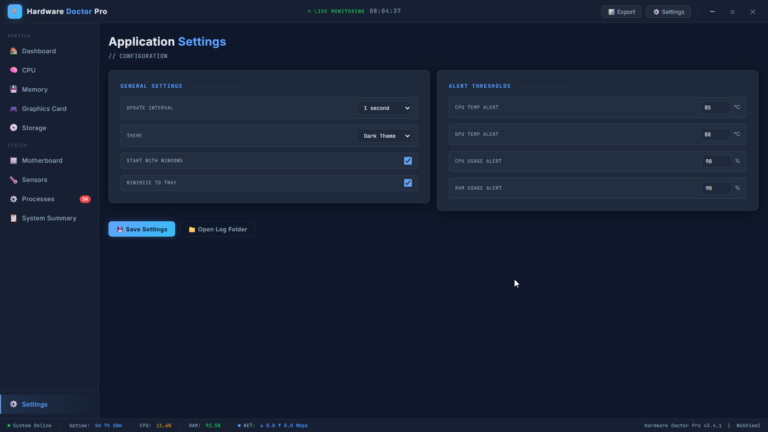Screen dimensions: 768x432
Task: Click the Alert Thresholds section heading
Action: 480,86
